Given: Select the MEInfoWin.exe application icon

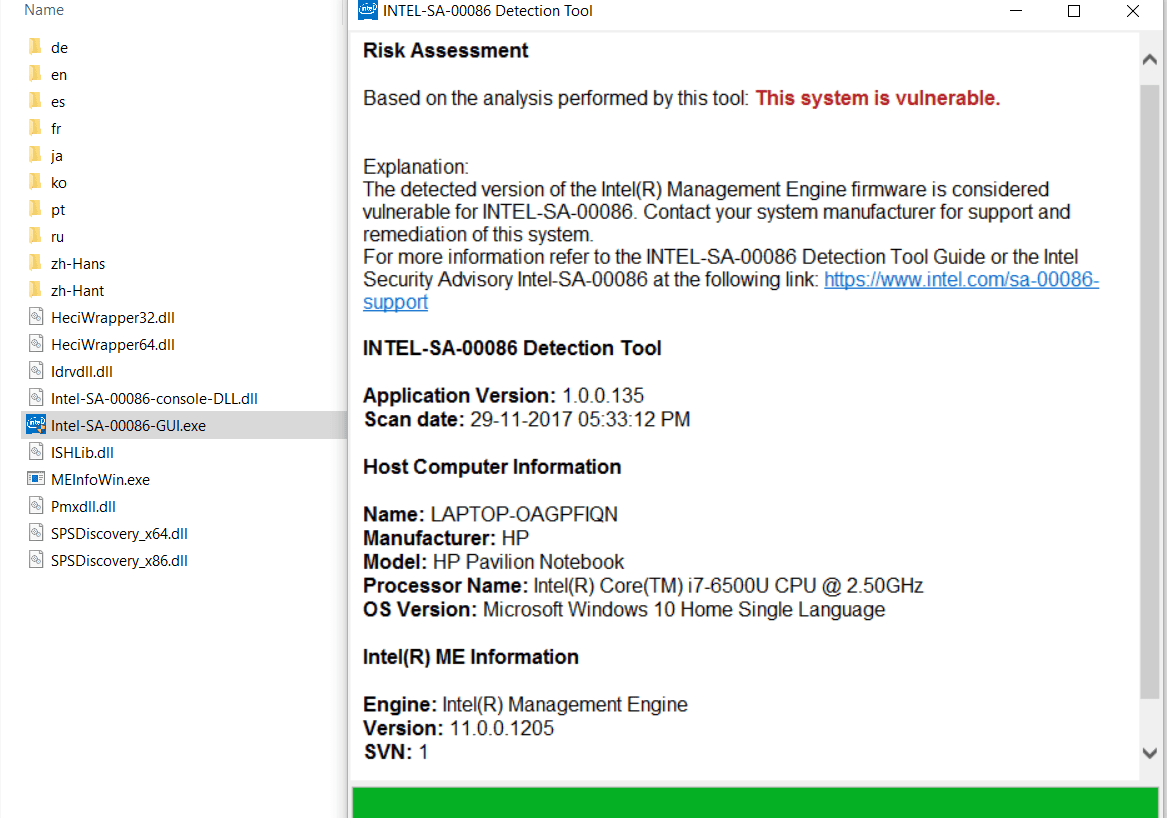Looking at the screenshot, I should click(x=36, y=479).
